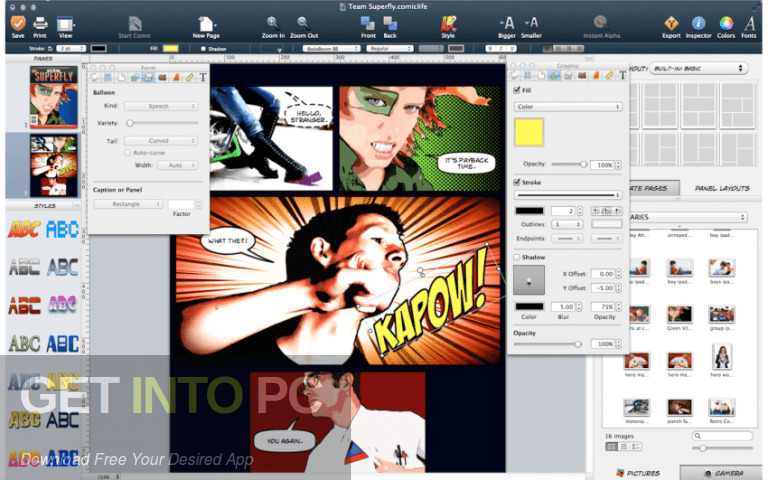This screenshot has height=480, width=768.
Task: Open the Built-in Basic layout dropdown
Action: 699,68
